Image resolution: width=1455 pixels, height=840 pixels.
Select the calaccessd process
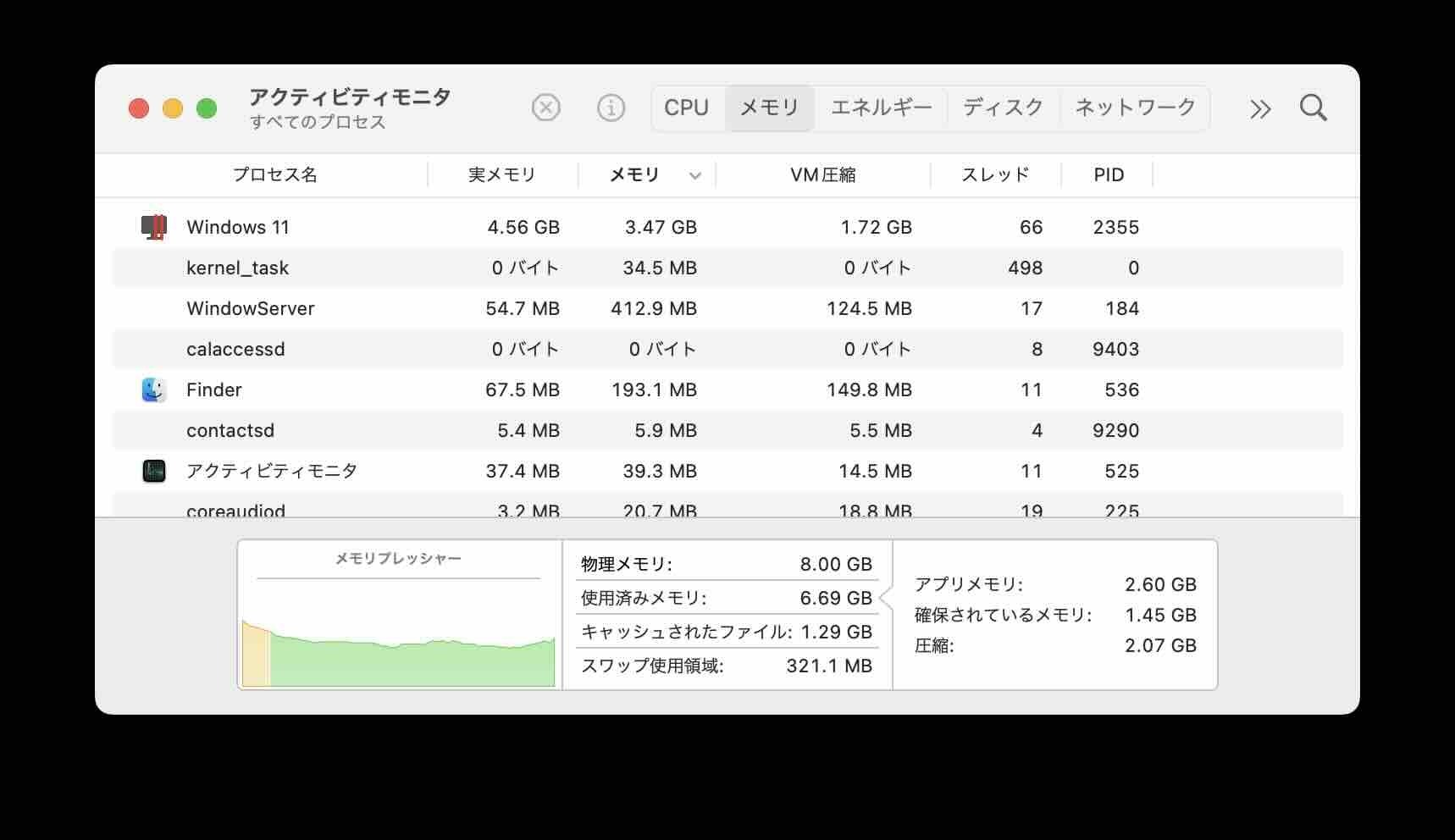pyautogui.click(x=235, y=349)
